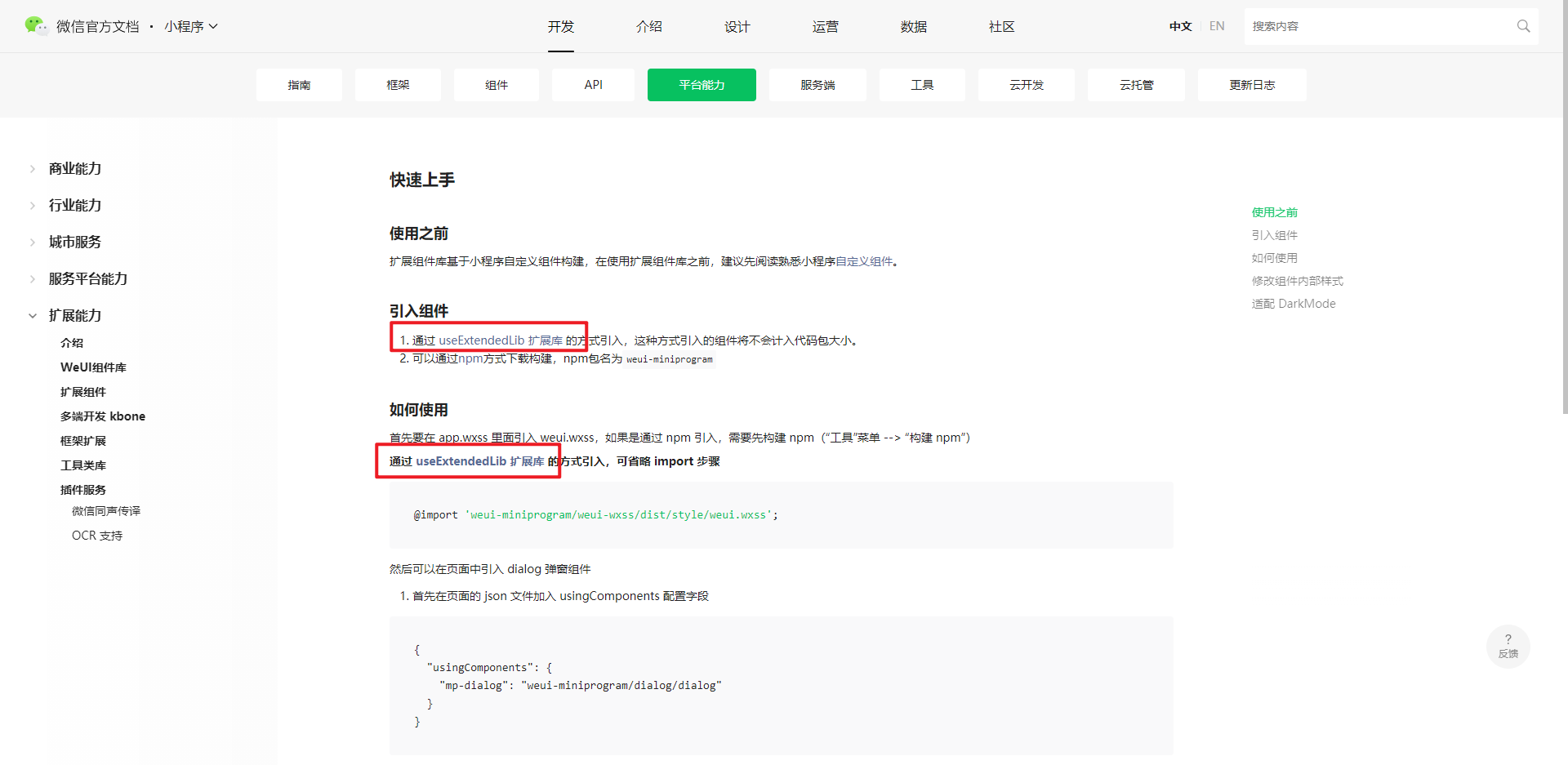Open the API sub-navigation button

(x=594, y=85)
